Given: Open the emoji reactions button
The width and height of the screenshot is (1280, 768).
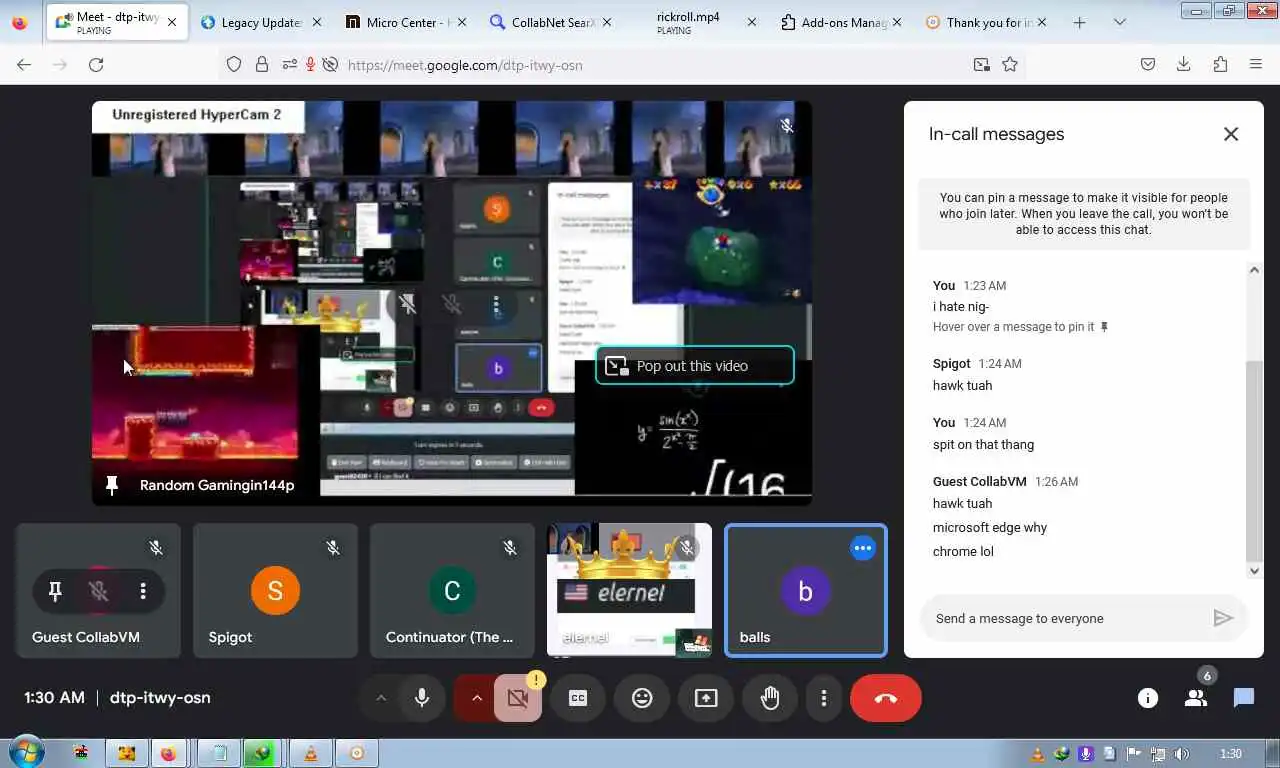Looking at the screenshot, I should click(x=642, y=698).
